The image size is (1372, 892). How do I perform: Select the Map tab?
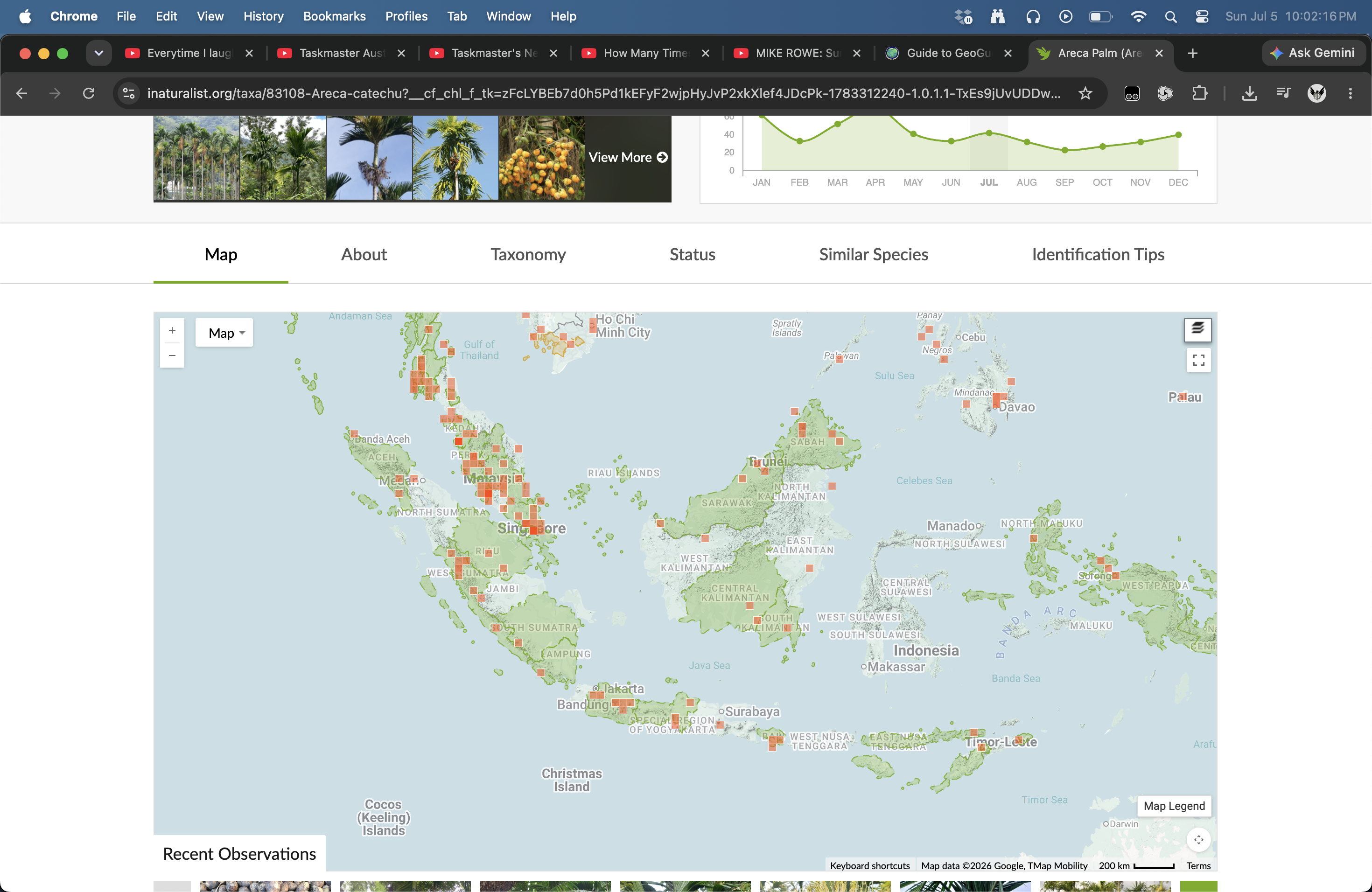221,254
